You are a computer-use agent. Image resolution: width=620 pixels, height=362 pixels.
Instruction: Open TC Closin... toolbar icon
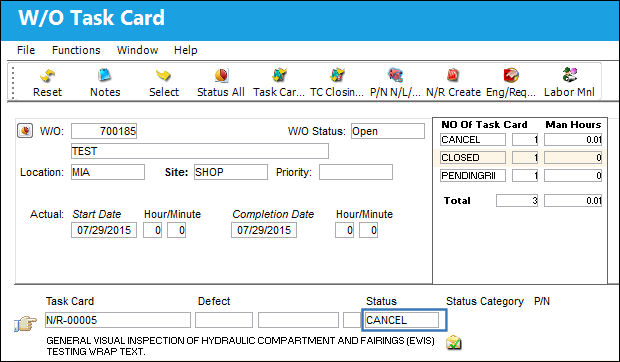pyautogui.click(x=337, y=75)
